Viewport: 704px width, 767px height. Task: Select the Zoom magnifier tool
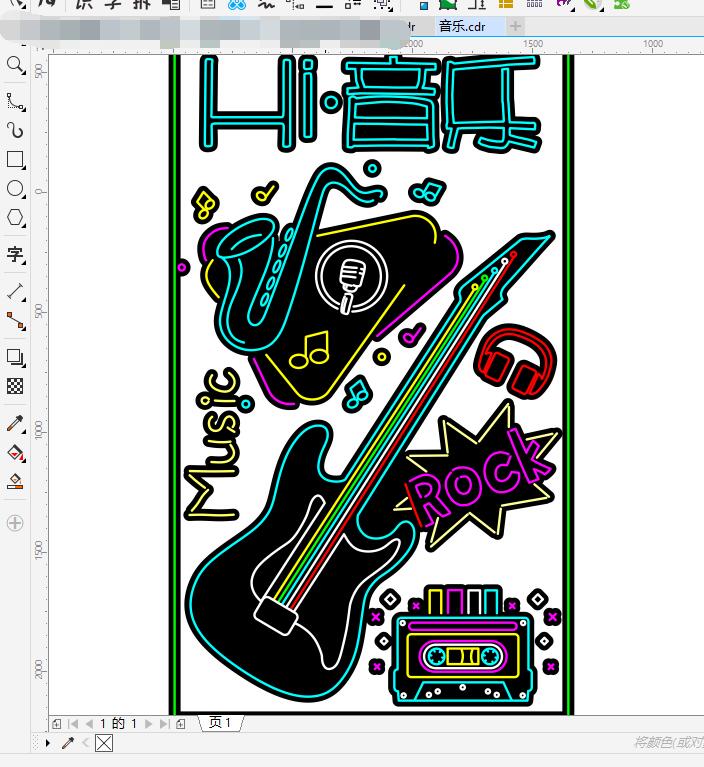coord(15,65)
